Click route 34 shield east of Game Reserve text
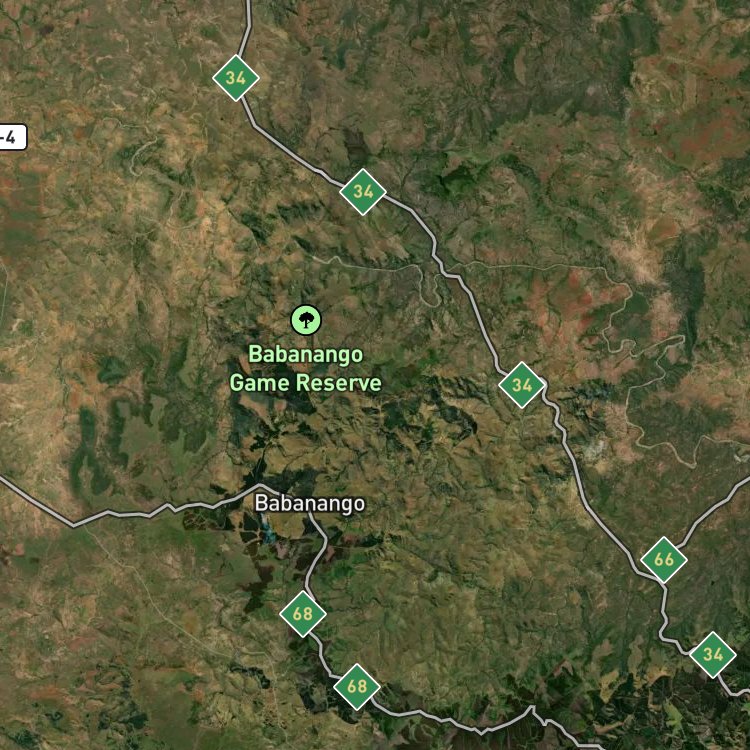The height and width of the screenshot is (750, 750). (x=522, y=385)
